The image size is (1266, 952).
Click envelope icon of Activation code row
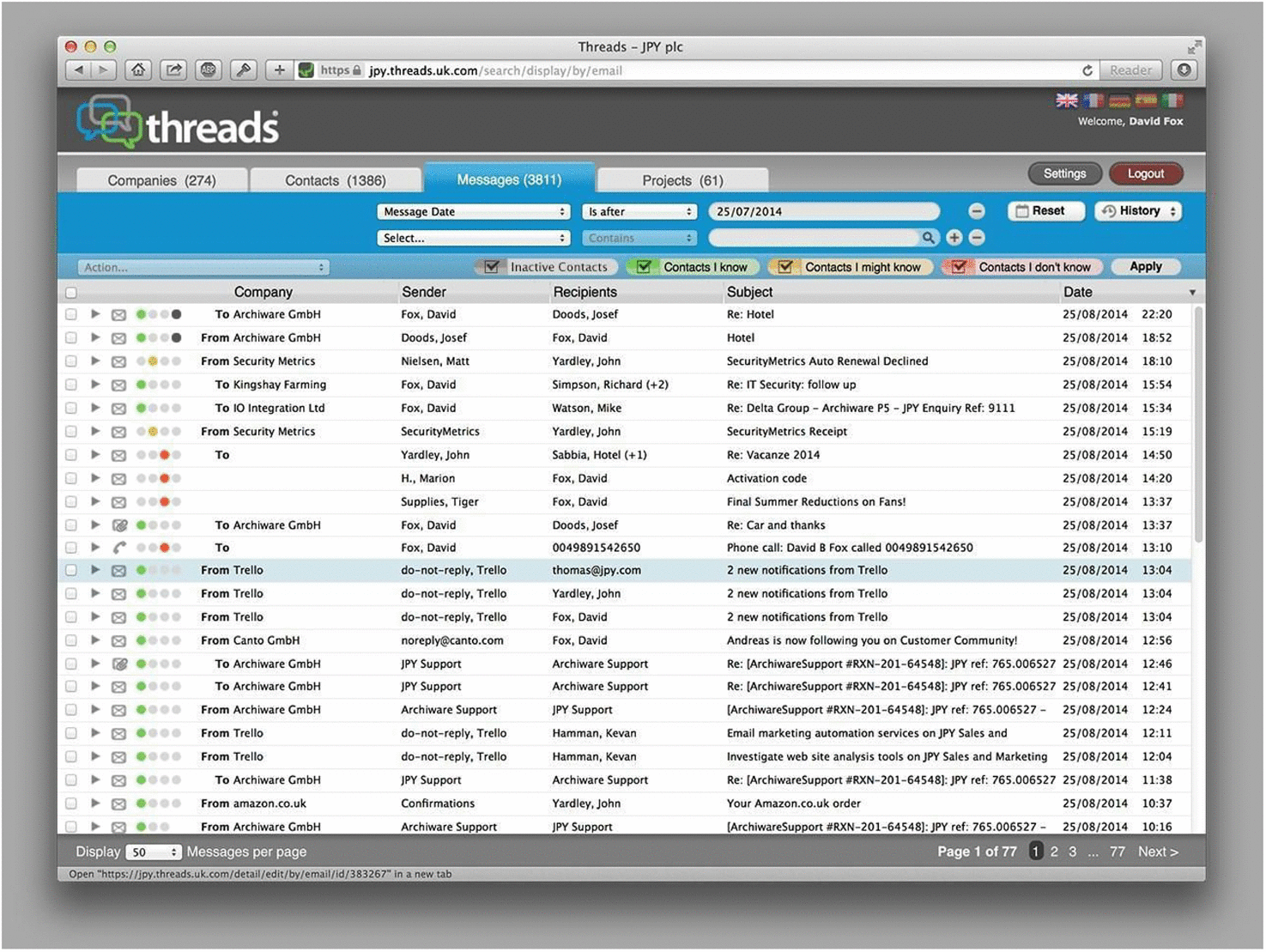coord(119,479)
